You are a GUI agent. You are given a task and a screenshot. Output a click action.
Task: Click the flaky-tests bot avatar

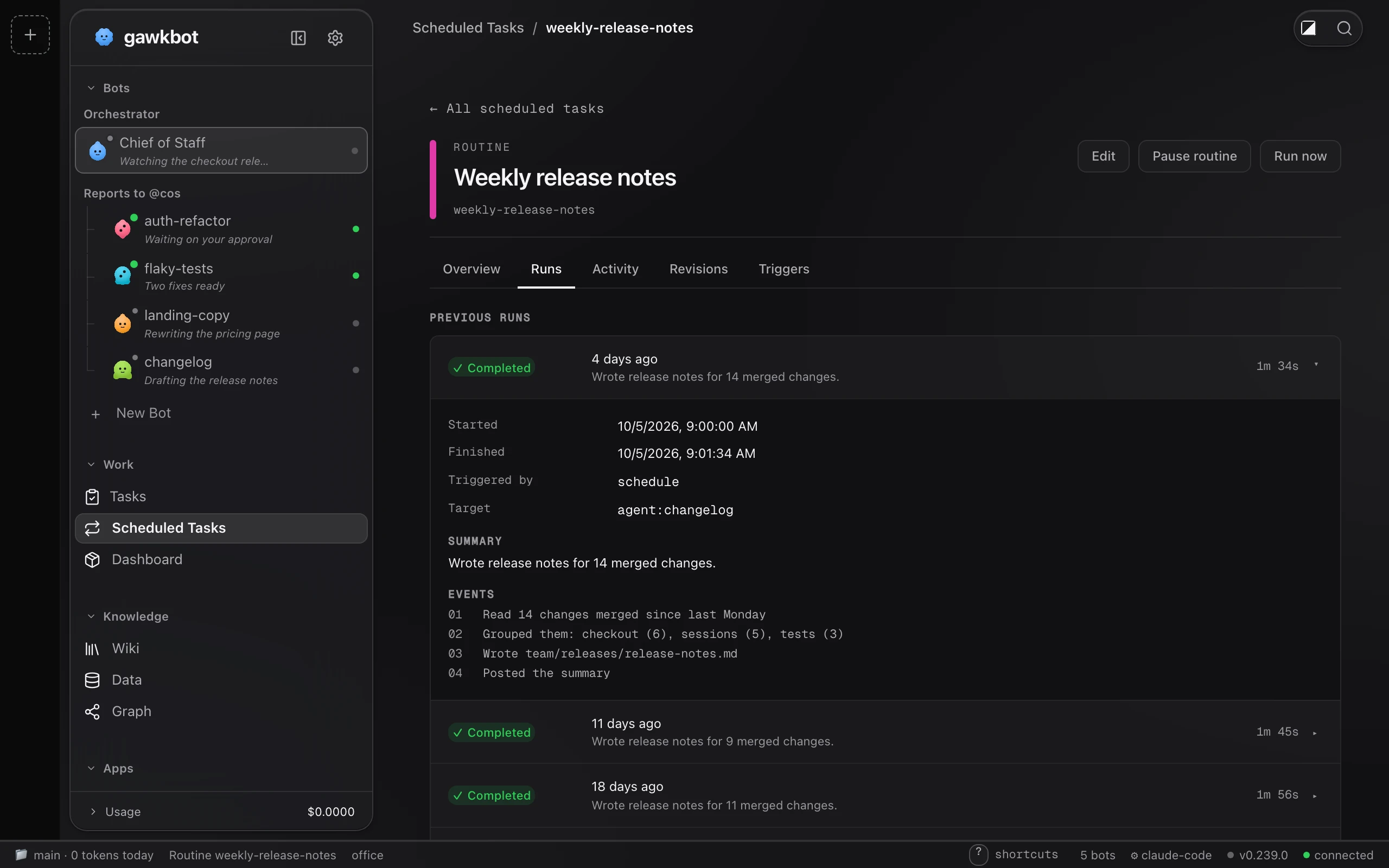[x=123, y=276]
